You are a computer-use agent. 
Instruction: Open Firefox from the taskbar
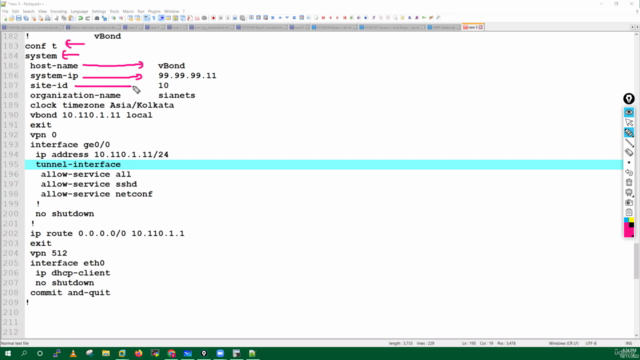[138, 353]
